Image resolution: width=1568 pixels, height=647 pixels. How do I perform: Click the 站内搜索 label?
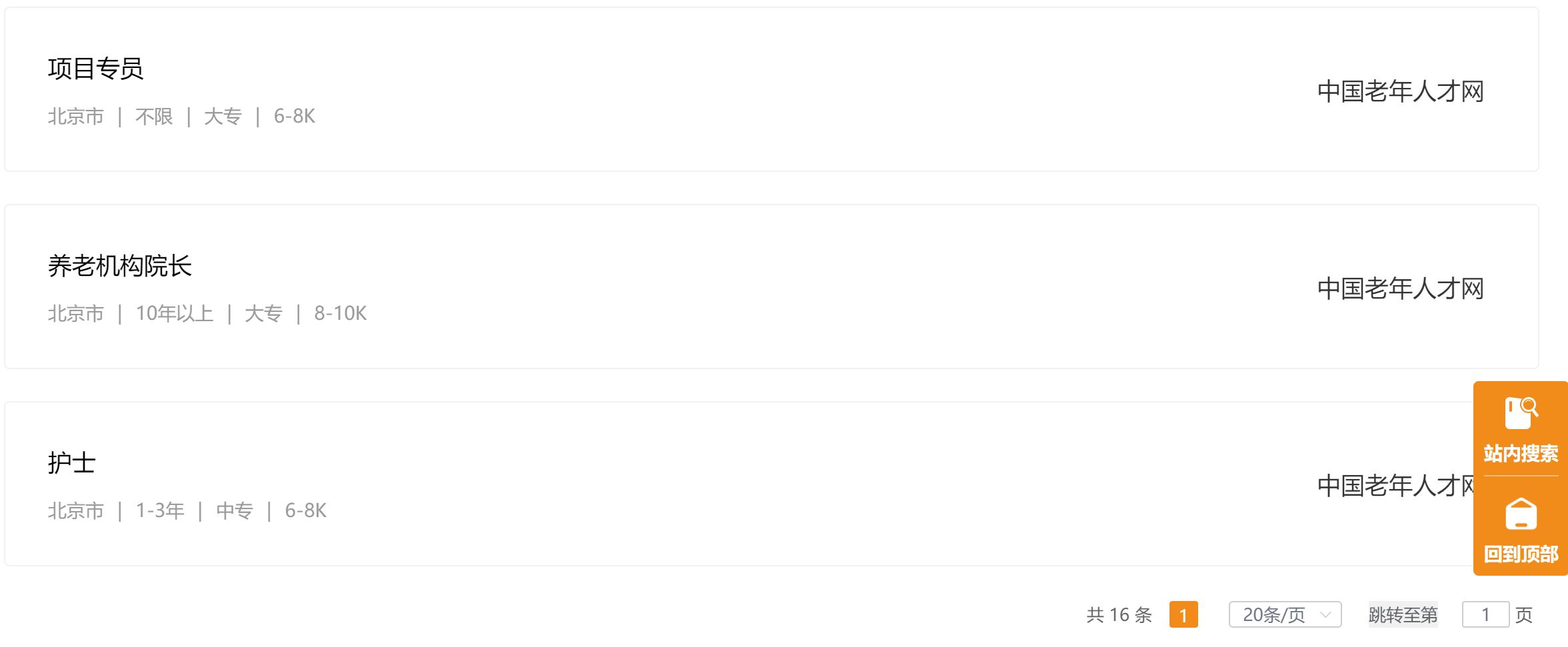[x=1521, y=454]
